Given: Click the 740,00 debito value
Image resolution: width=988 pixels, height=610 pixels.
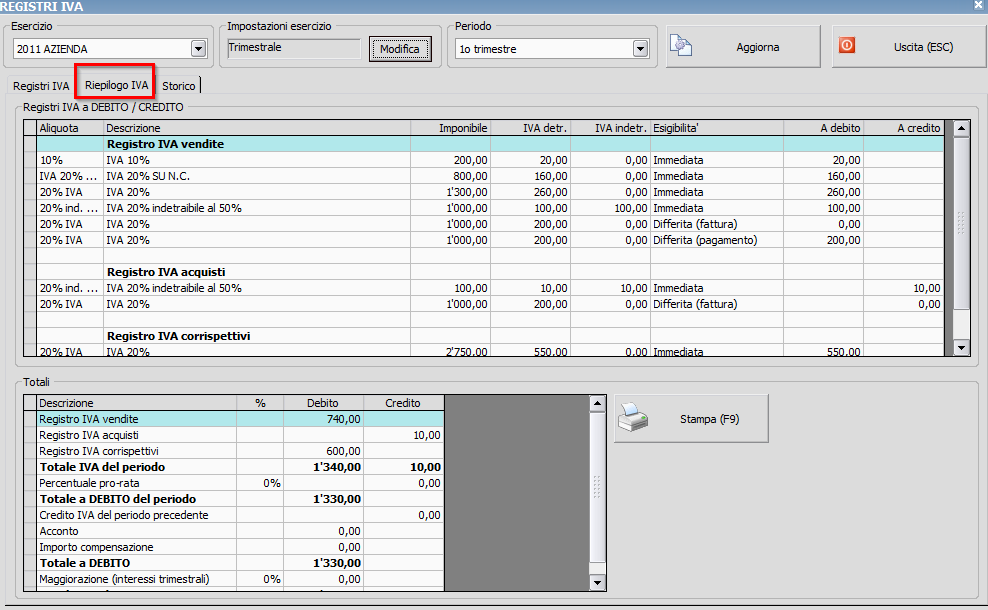Looking at the screenshot, I should (x=343, y=419).
